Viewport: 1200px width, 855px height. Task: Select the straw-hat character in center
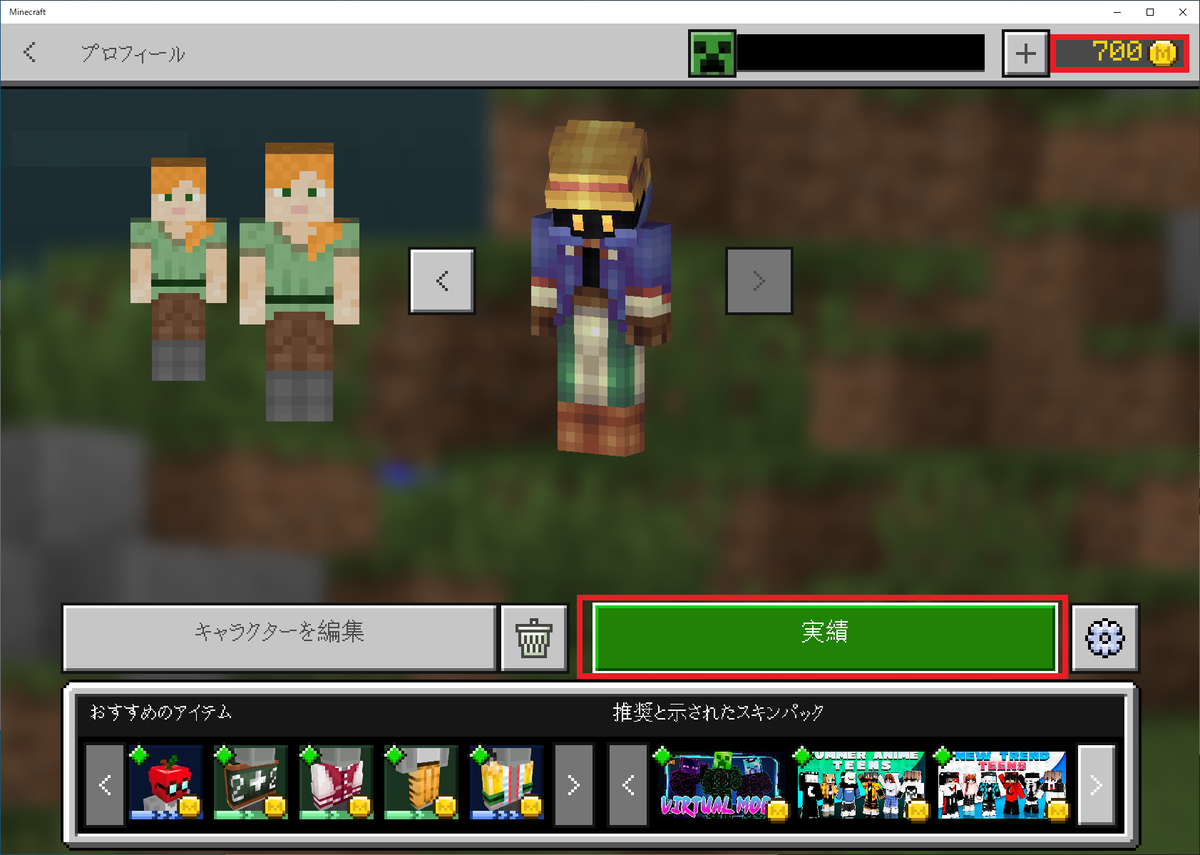click(x=600, y=288)
